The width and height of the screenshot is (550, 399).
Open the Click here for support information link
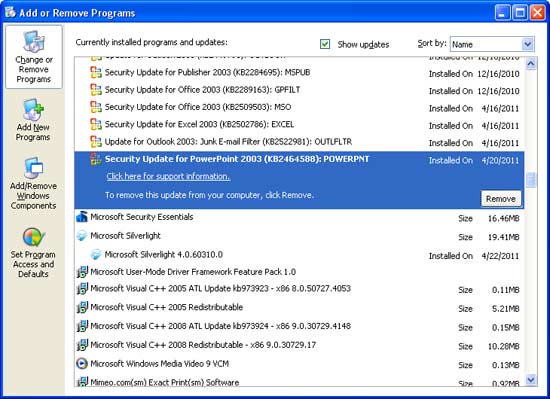click(x=168, y=176)
